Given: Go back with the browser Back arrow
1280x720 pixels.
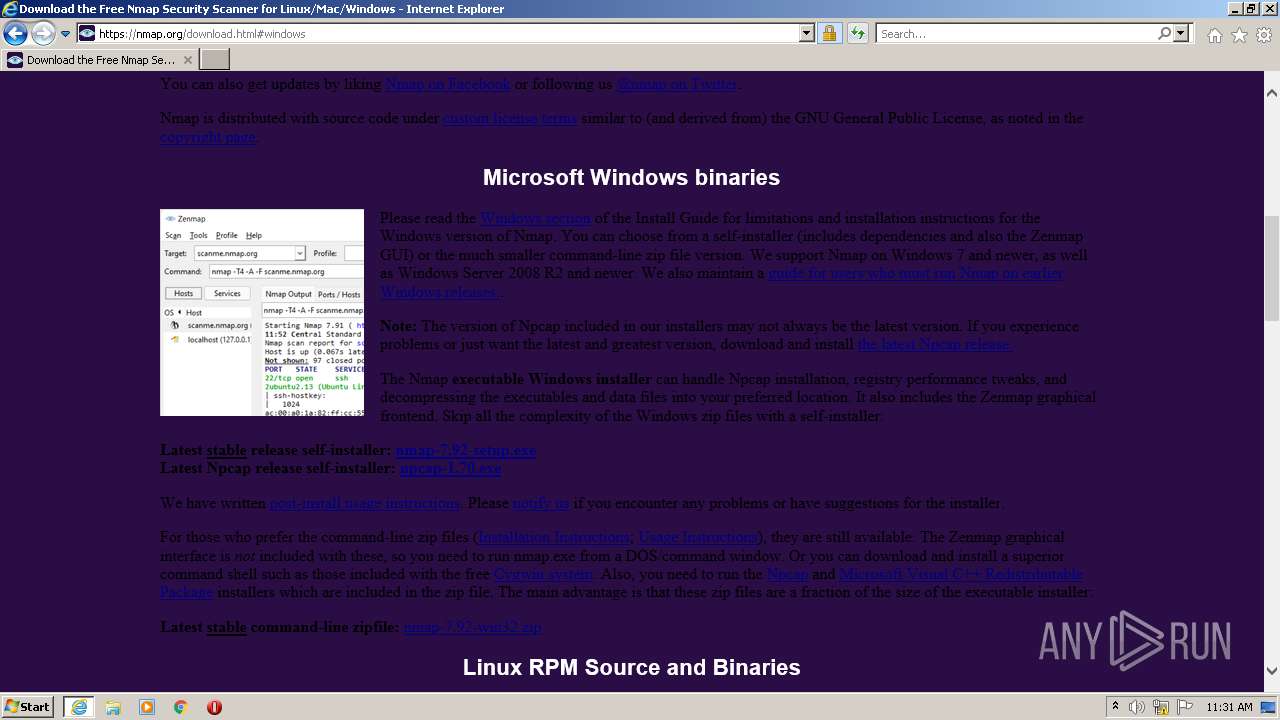Looking at the screenshot, I should tap(15, 33).
